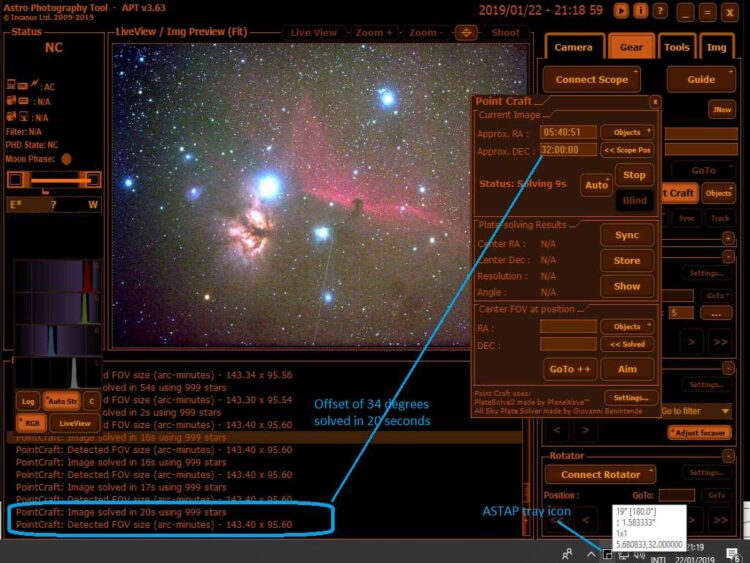Click the Center FOV DEC field

[568, 344]
